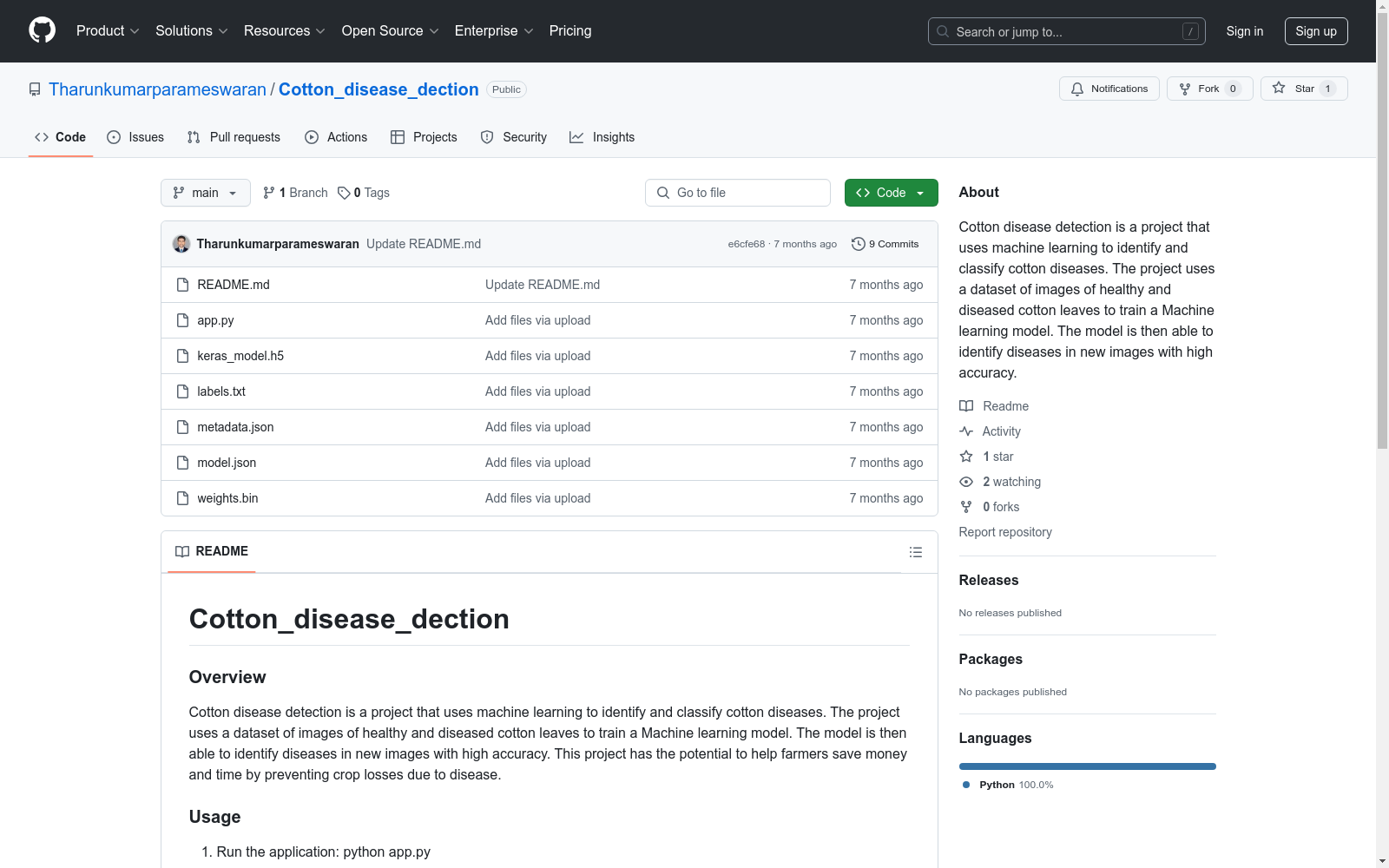Switch to the Issues tab
The width and height of the screenshot is (1389, 868).
(x=135, y=137)
